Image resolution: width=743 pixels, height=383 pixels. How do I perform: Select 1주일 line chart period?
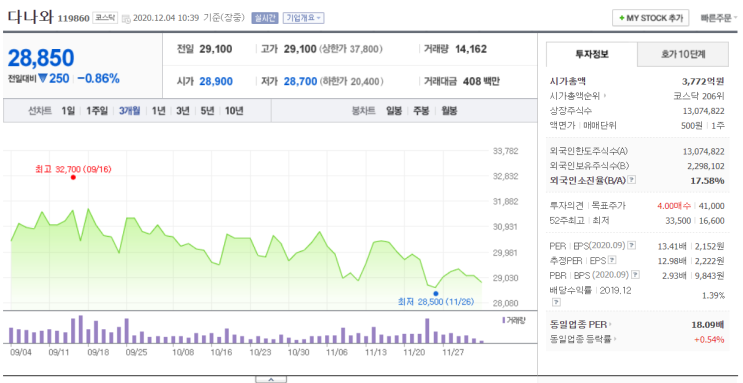(97, 111)
